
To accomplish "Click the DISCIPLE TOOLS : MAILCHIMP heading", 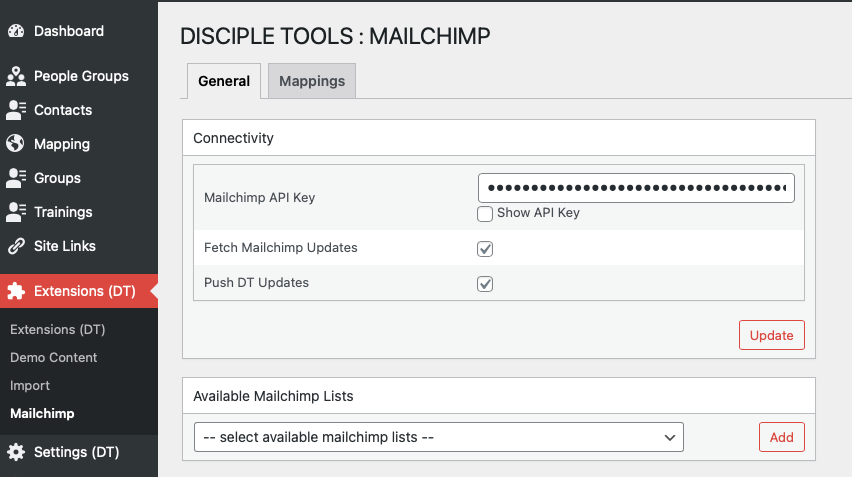I will pos(335,36).
